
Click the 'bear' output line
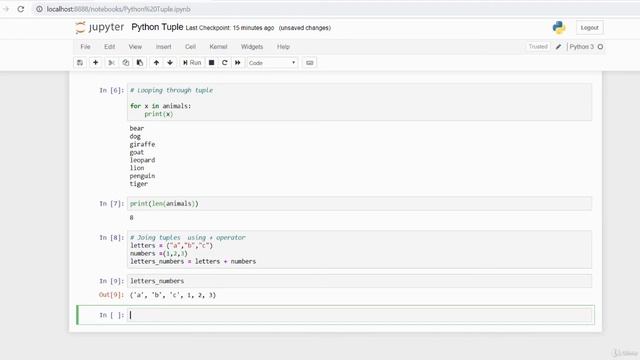[137, 128]
